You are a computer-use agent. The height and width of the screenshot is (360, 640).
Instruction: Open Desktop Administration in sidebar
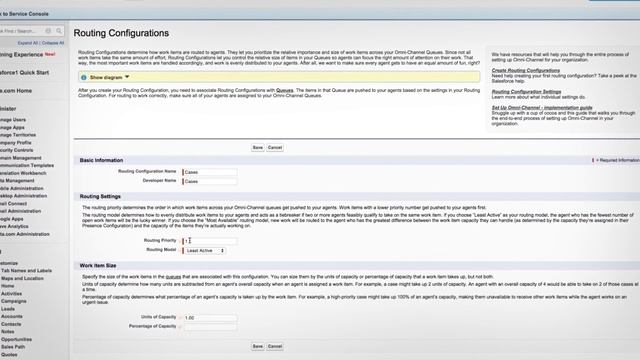(x=23, y=196)
